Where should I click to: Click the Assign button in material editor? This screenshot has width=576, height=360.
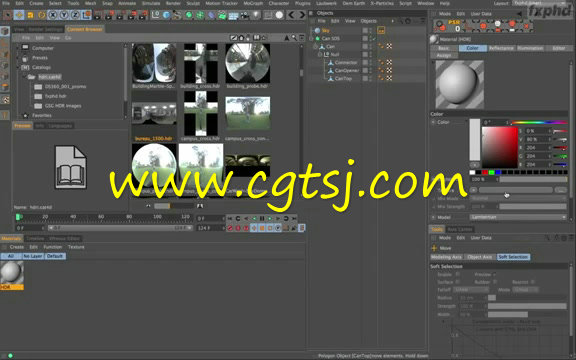[444, 55]
